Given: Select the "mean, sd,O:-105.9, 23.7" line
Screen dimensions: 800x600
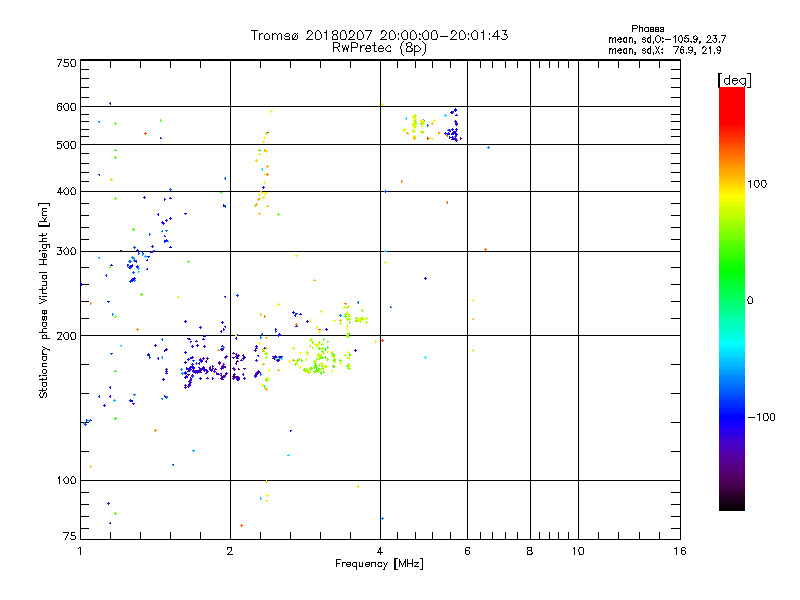Looking at the screenshot, I should coord(667,39).
